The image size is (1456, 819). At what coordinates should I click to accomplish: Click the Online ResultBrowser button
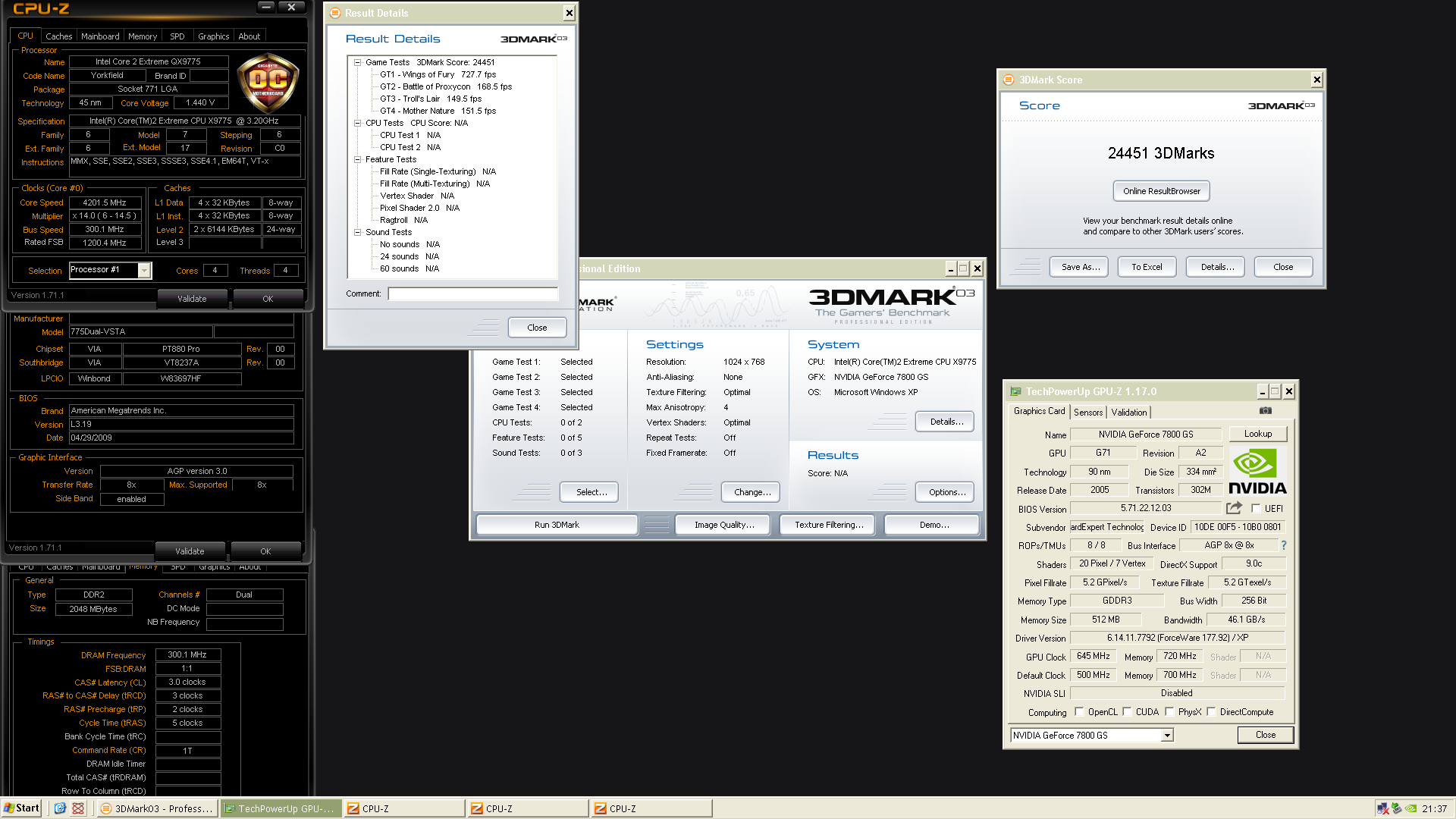pyautogui.click(x=1161, y=191)
